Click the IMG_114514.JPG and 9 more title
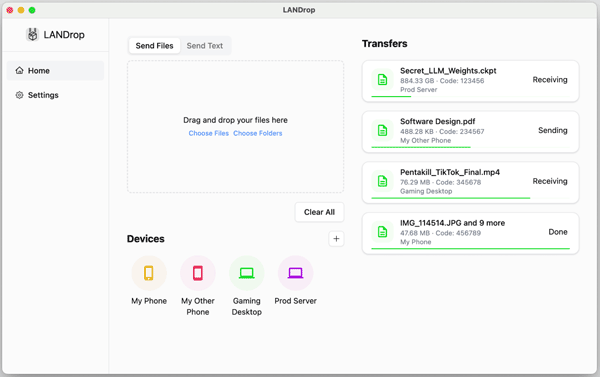 coord(452,223)
